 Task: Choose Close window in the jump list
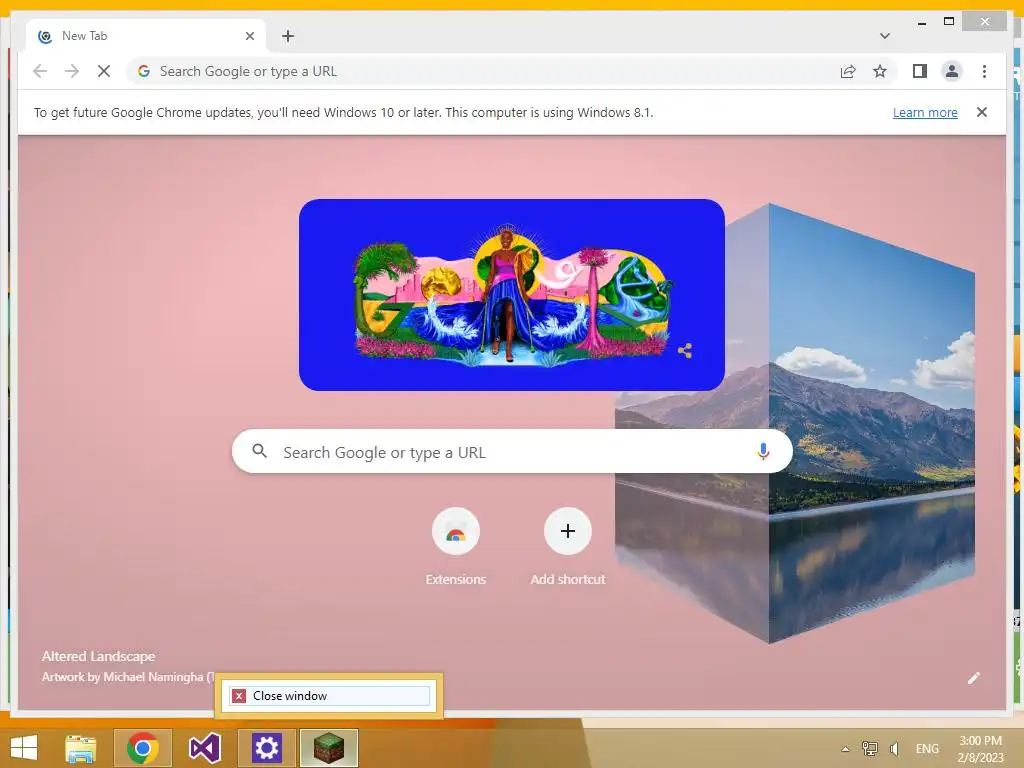tap(329, 696)
